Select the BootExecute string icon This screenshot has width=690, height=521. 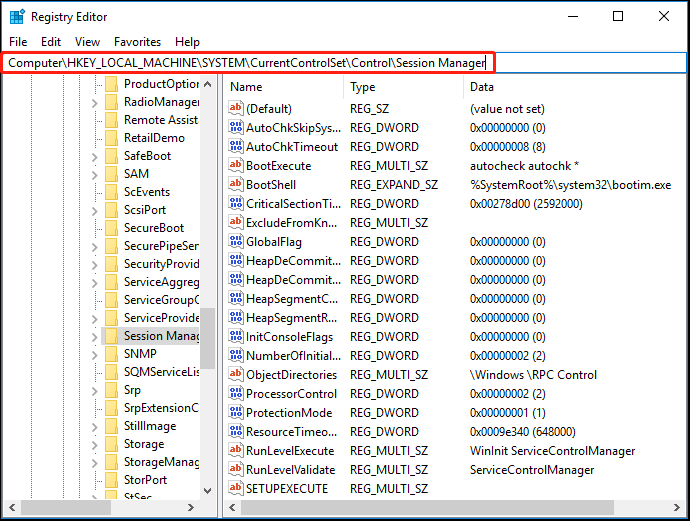pos(236,165)
